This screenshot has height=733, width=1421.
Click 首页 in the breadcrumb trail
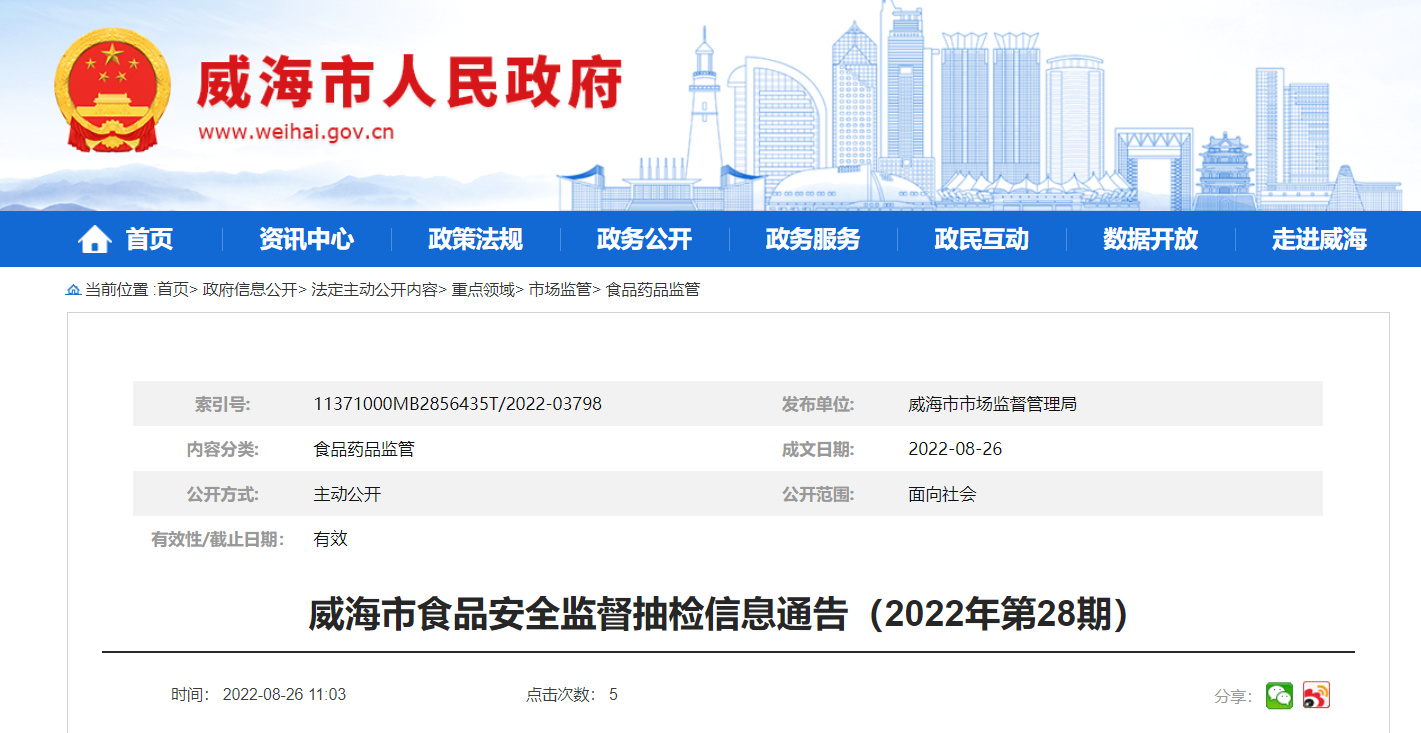172,290
